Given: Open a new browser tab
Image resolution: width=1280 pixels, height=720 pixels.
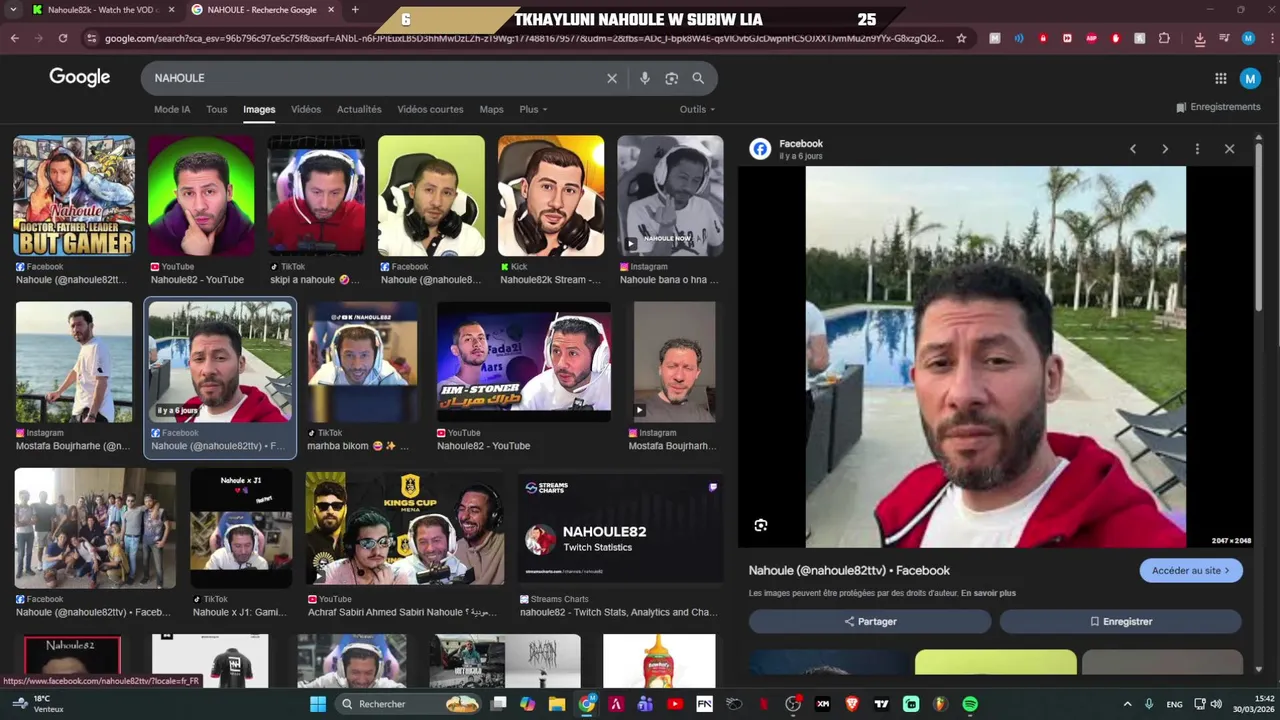Looking at the screenshot, I should [355, 10].
